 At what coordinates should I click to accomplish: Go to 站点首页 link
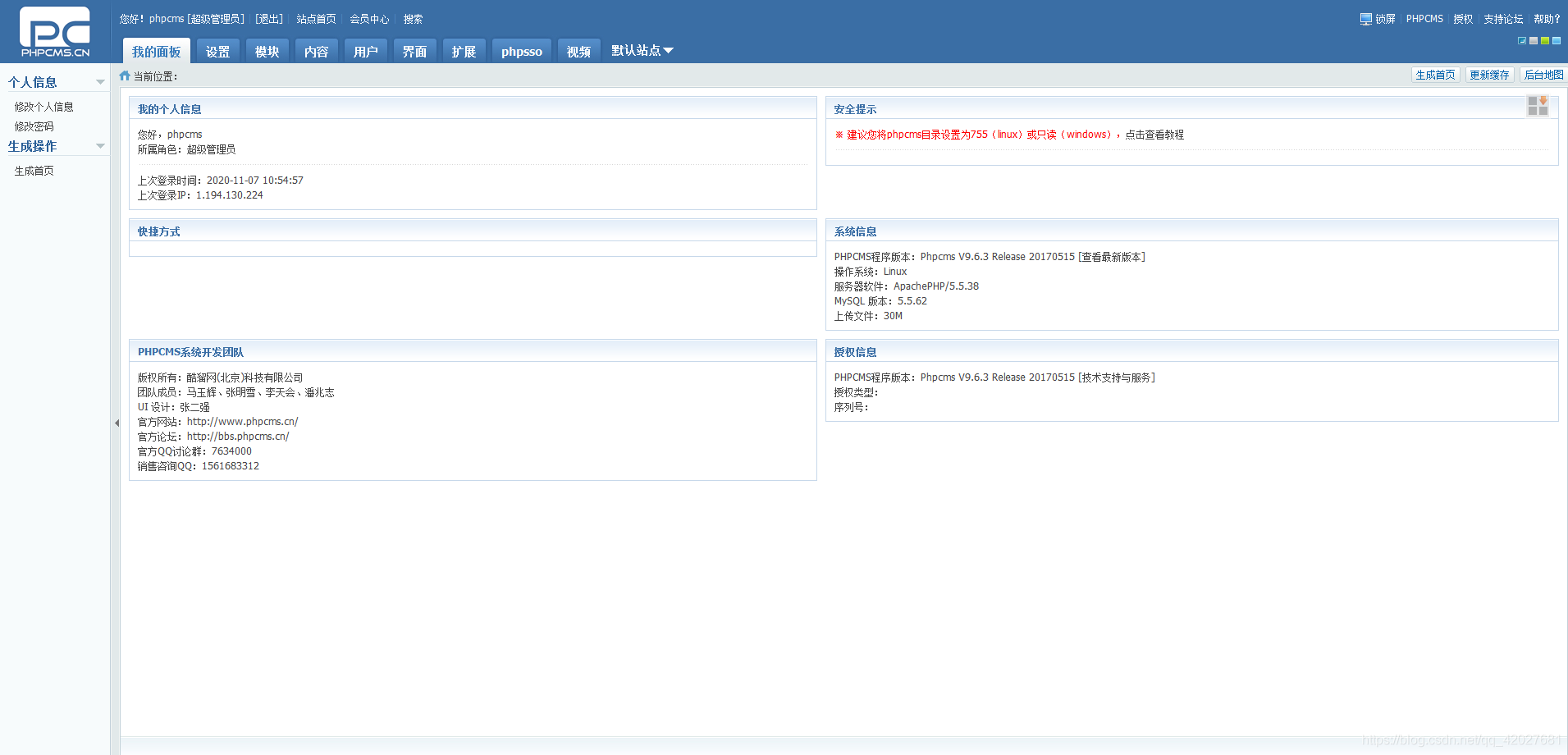(316, 19)
